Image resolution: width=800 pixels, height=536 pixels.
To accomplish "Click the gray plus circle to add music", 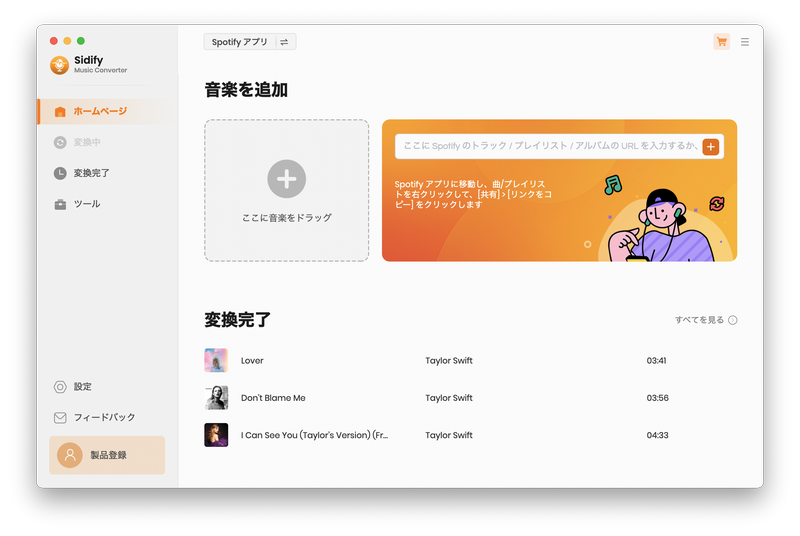I will 287,179.
